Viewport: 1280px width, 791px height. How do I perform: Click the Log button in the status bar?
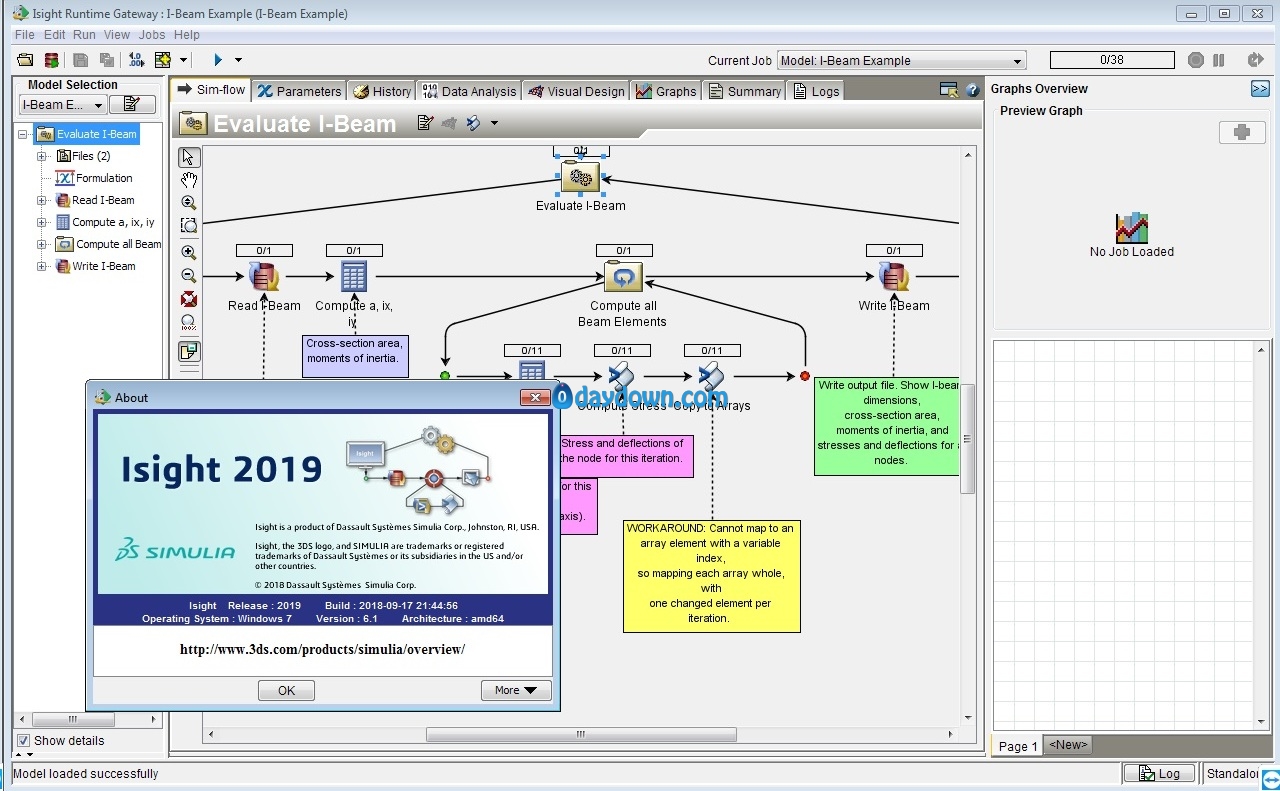click(1159, 773)
